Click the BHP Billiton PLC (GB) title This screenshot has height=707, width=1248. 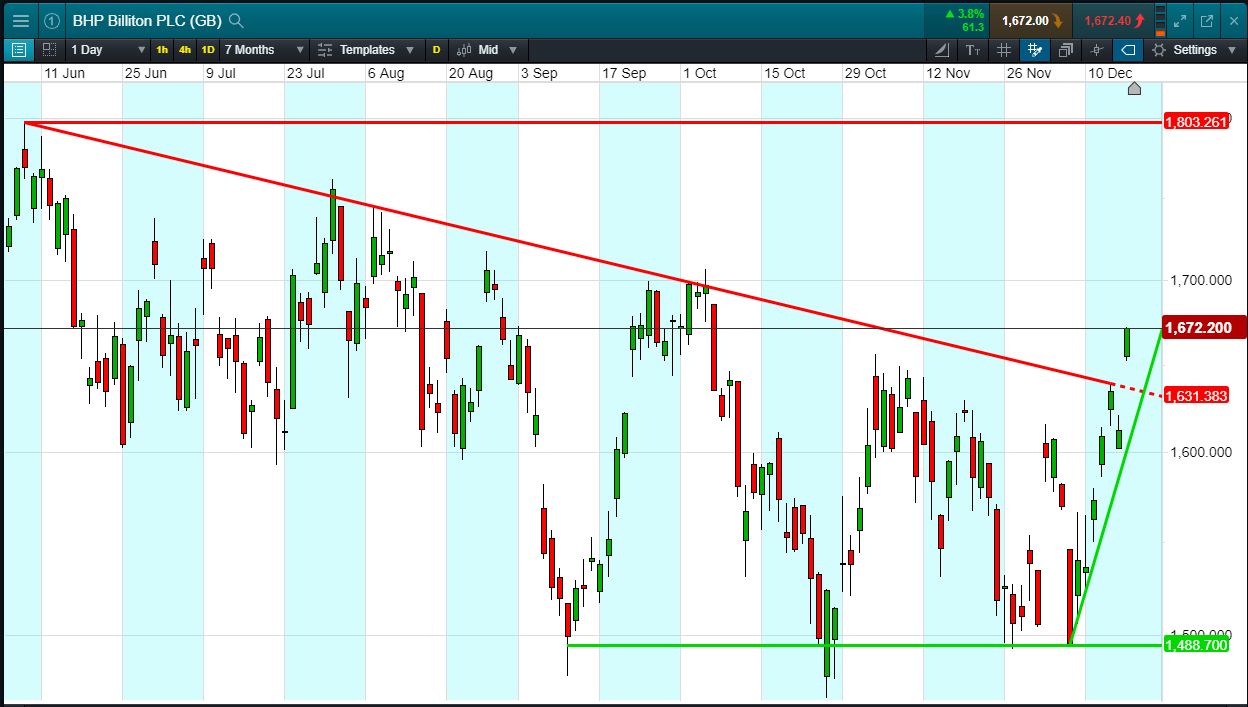(147, 20)
